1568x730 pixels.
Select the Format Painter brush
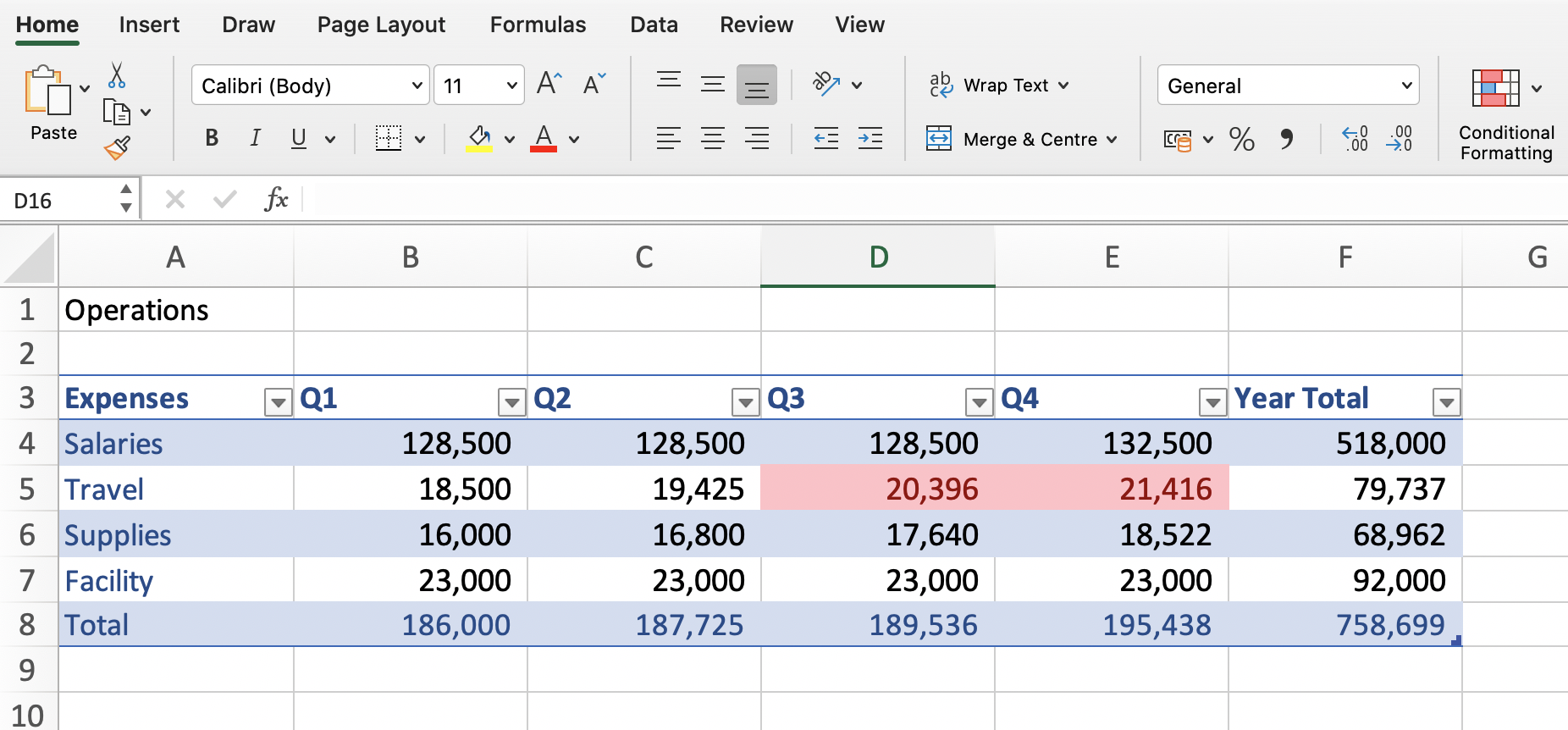pos(117,147)
